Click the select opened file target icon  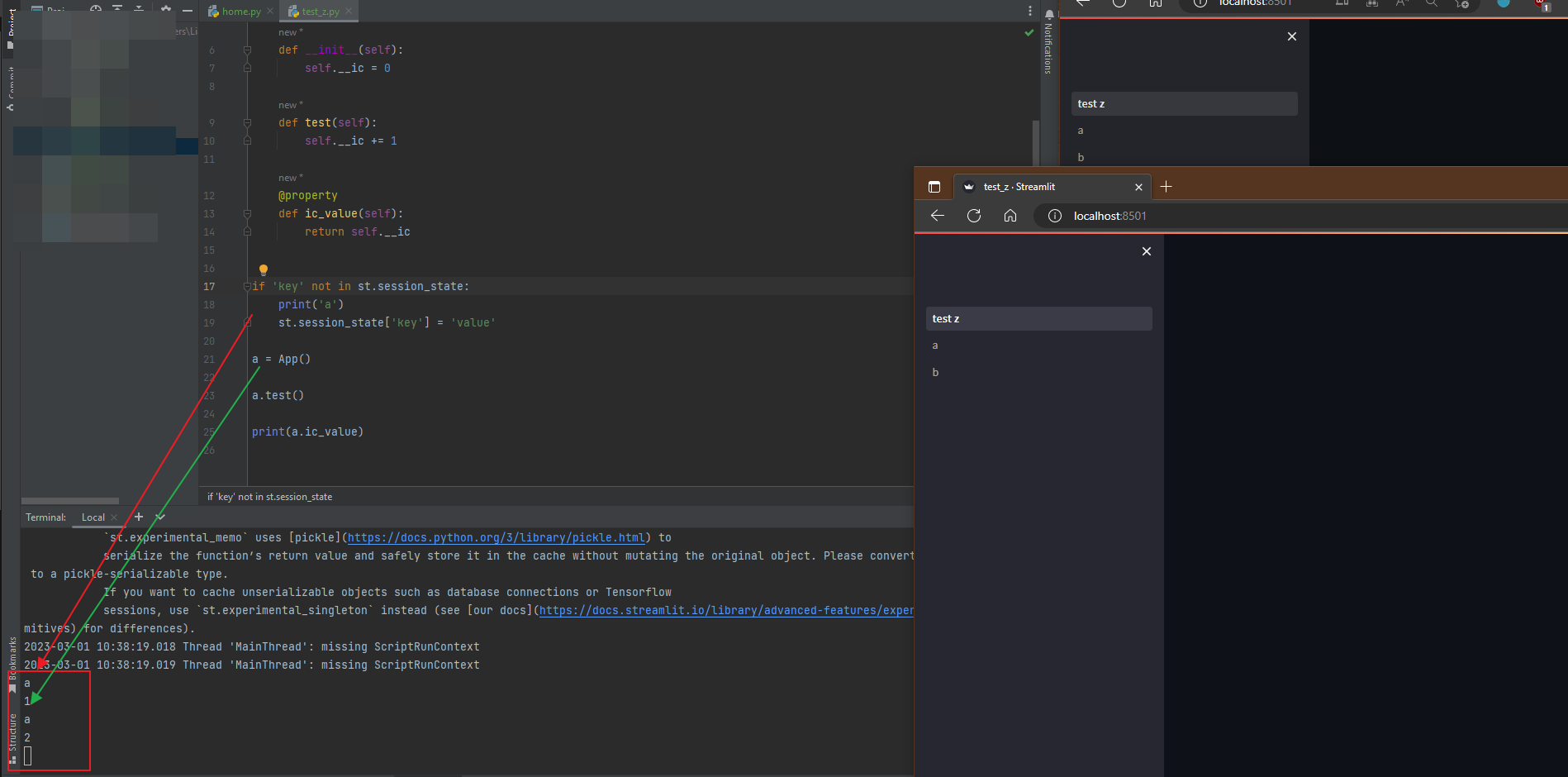[x=96, y=8]
